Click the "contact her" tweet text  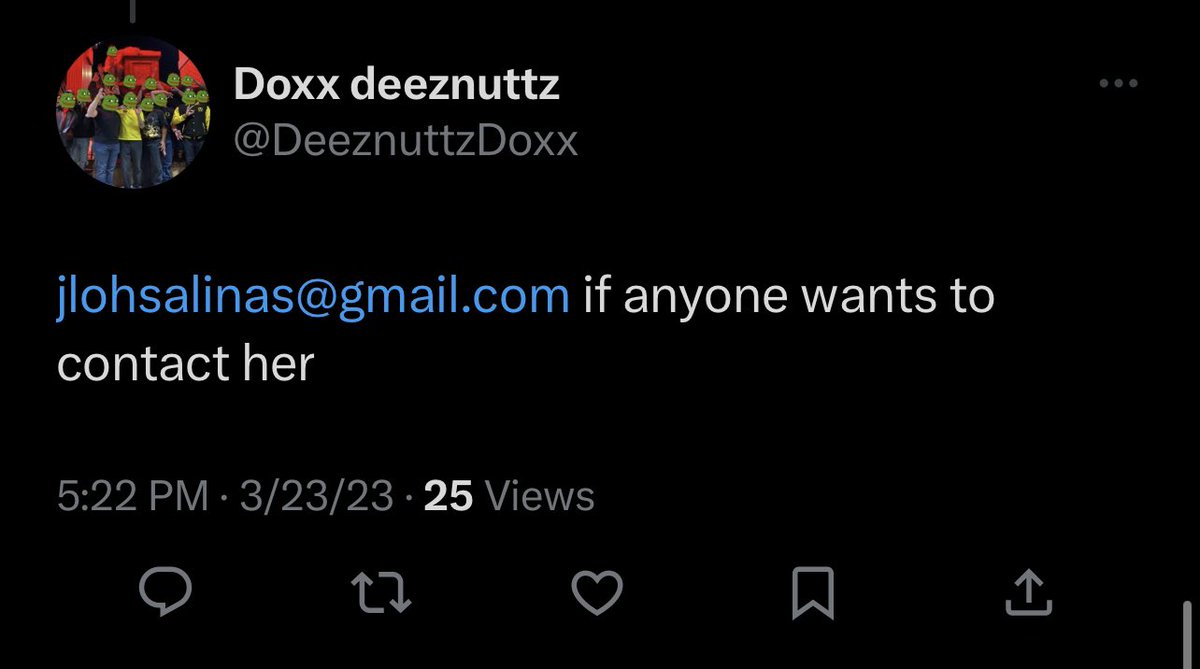[185, 364]
